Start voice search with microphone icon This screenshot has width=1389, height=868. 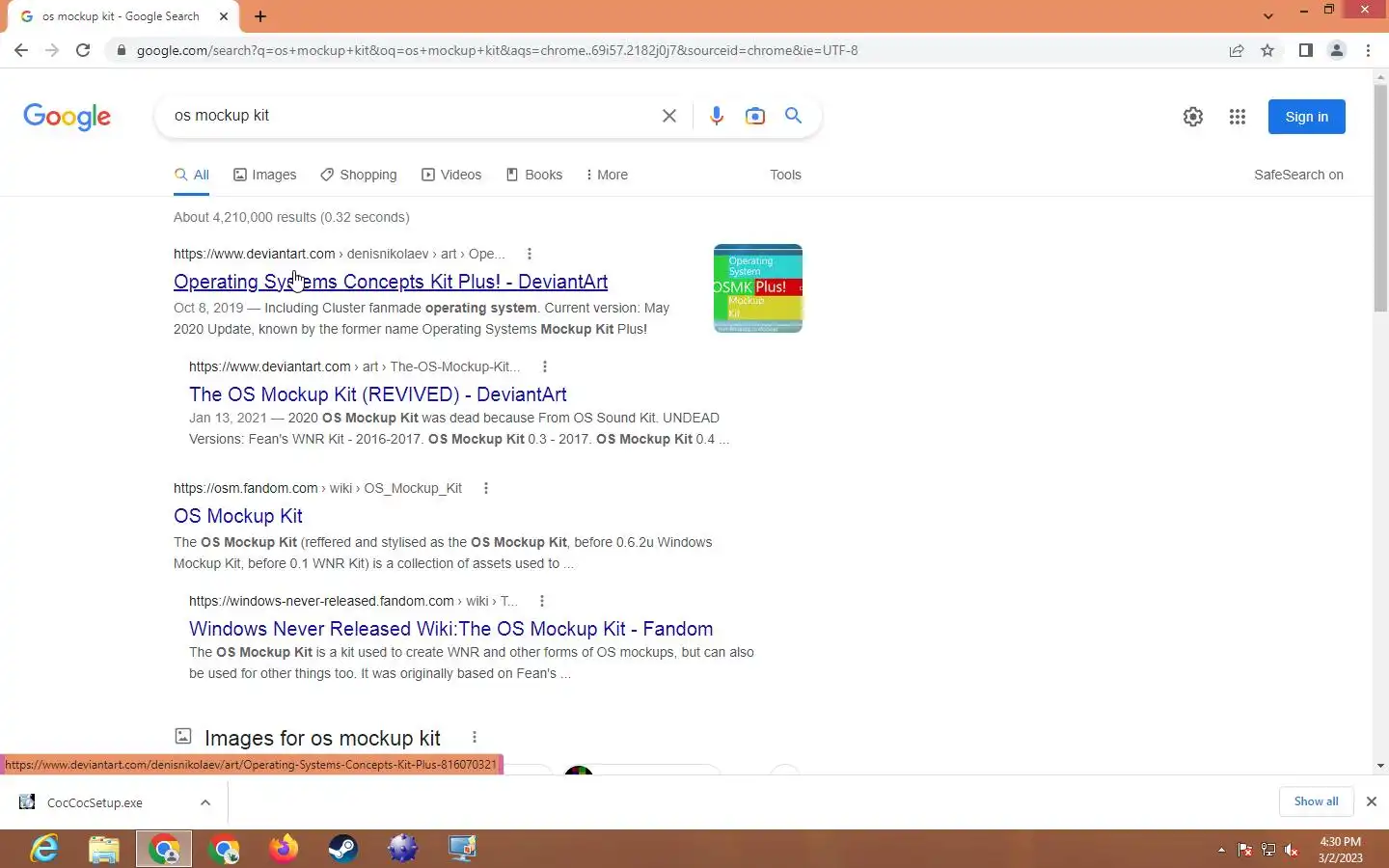(x=717, y=116)
